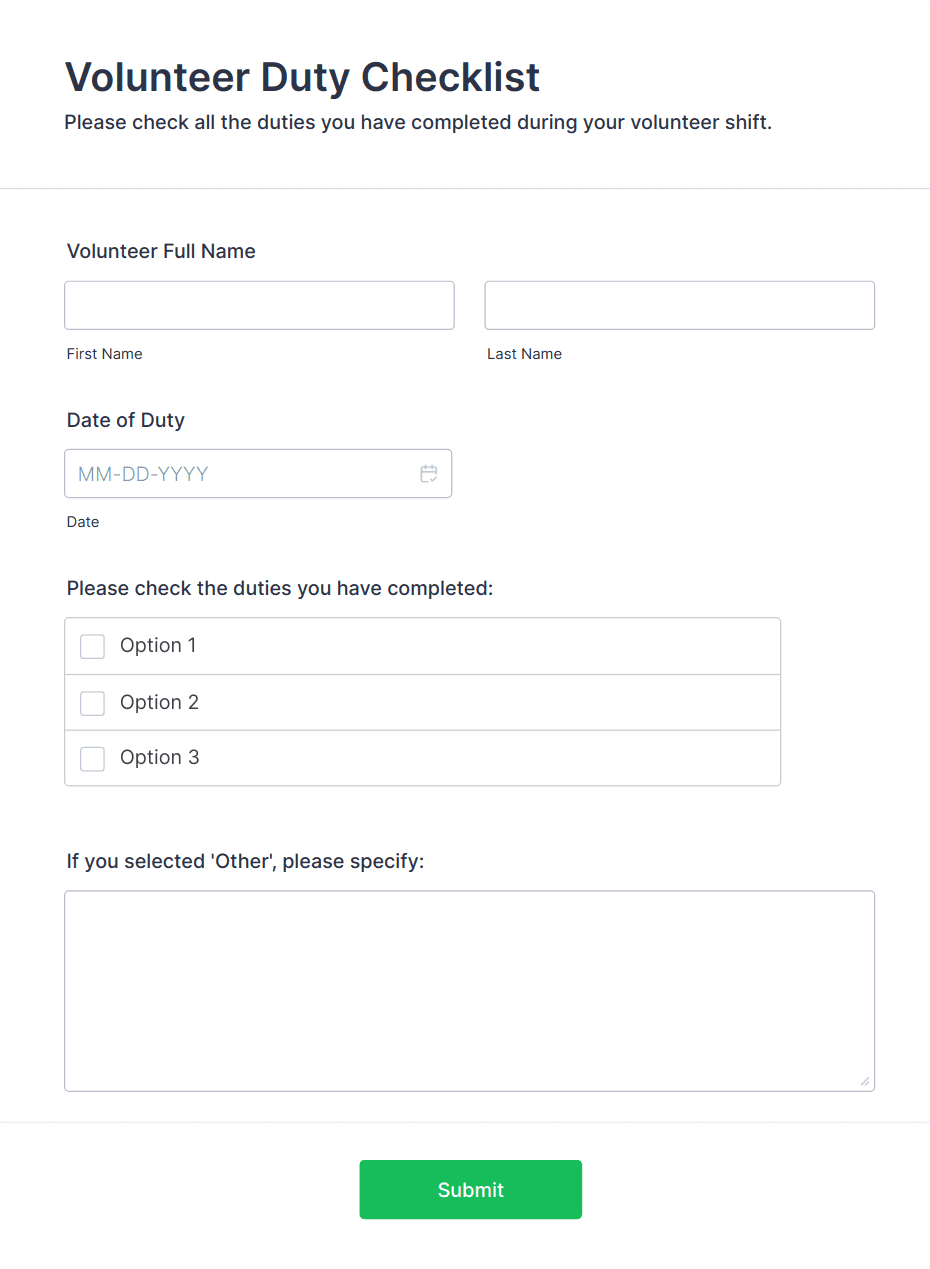Screen dimensions: 930x1269
Task: Toggle Option 1 by clicking its label
Action: pyautogui.click(x=158, y=646)
